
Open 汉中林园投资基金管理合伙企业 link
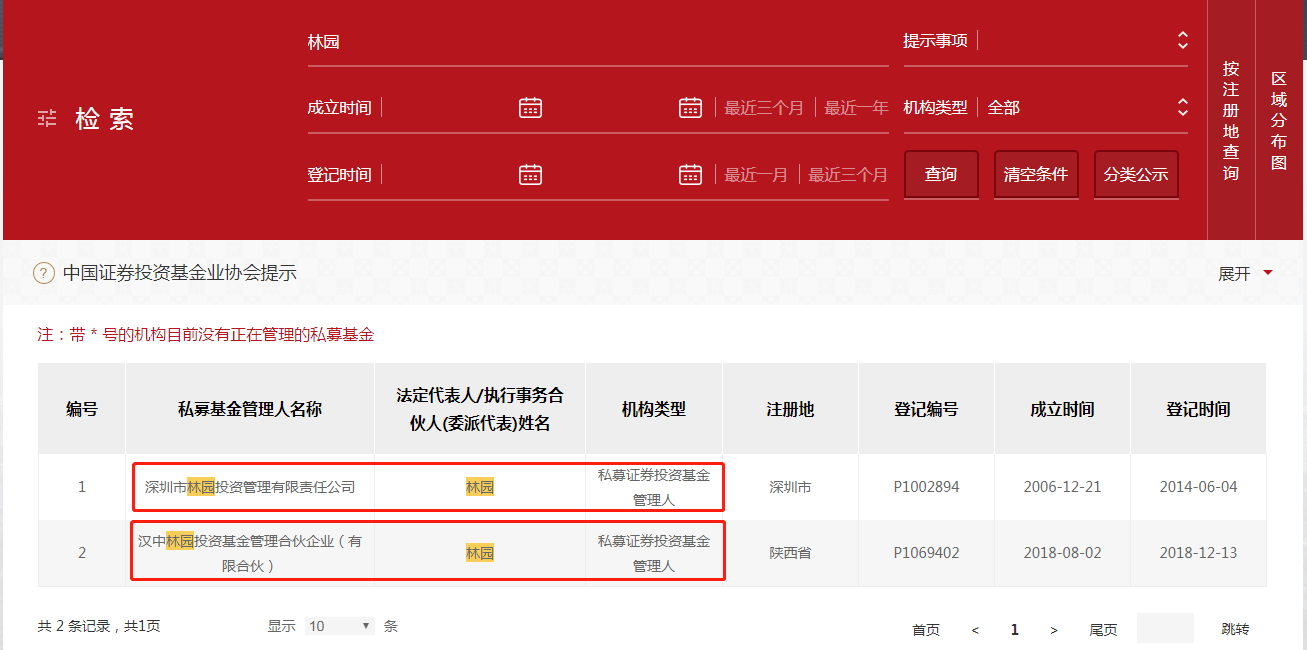[250, 553]
